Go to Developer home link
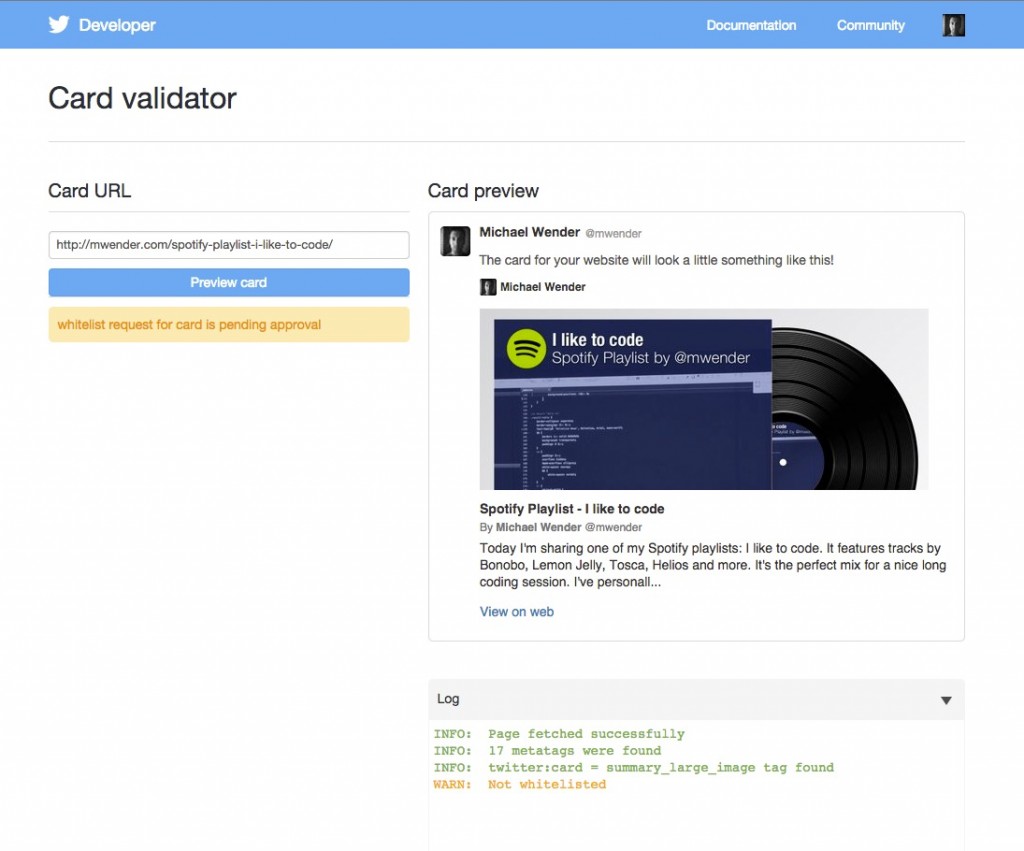 click(x=117, y=25)
